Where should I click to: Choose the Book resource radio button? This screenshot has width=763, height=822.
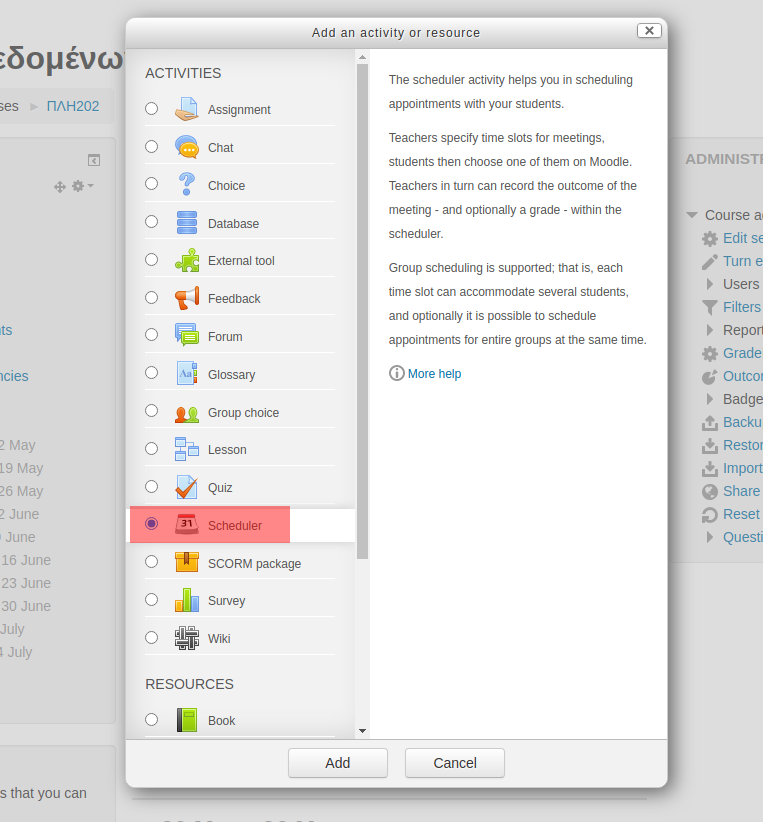point(152,719)
